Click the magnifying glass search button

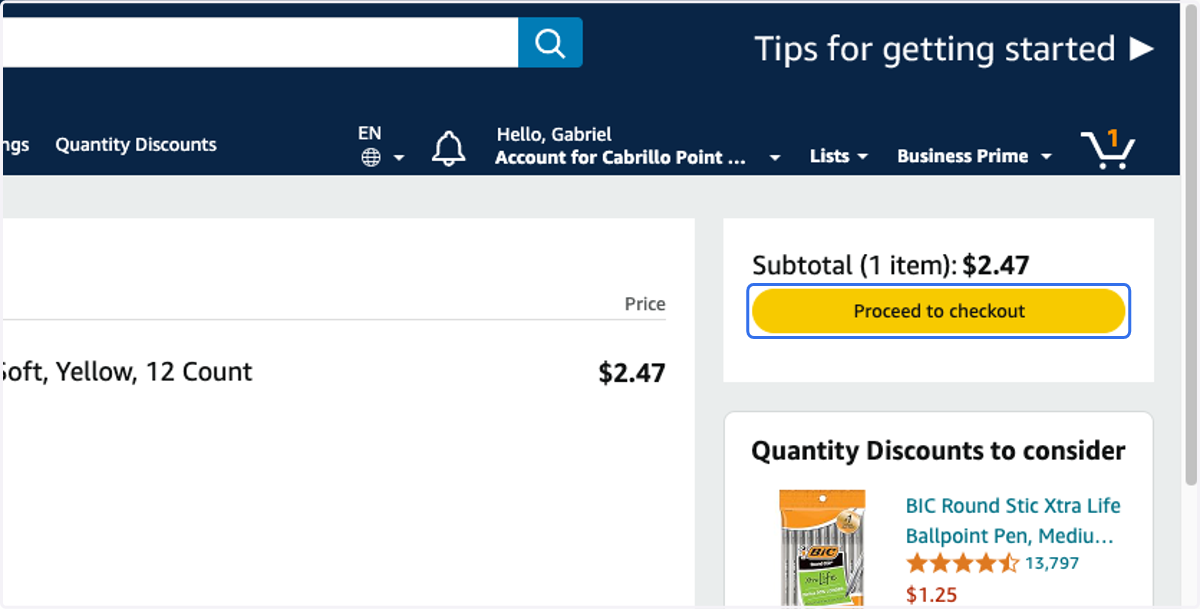point(550,43)
